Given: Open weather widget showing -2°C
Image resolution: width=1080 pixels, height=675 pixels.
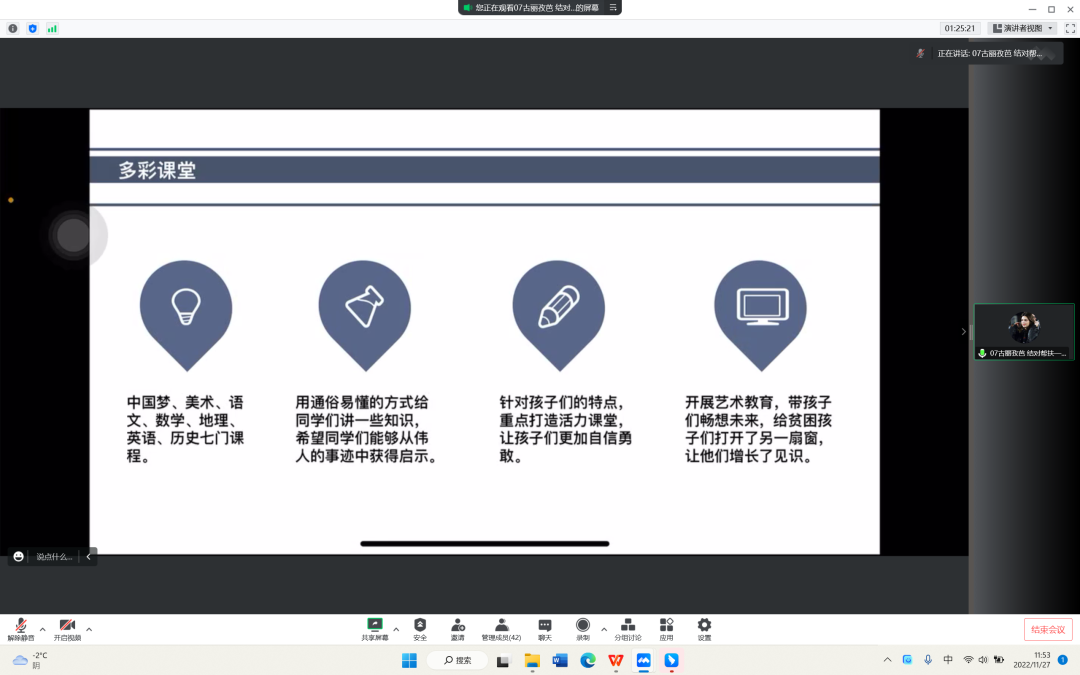Looking at the screenshot, I should pos(30,661).
